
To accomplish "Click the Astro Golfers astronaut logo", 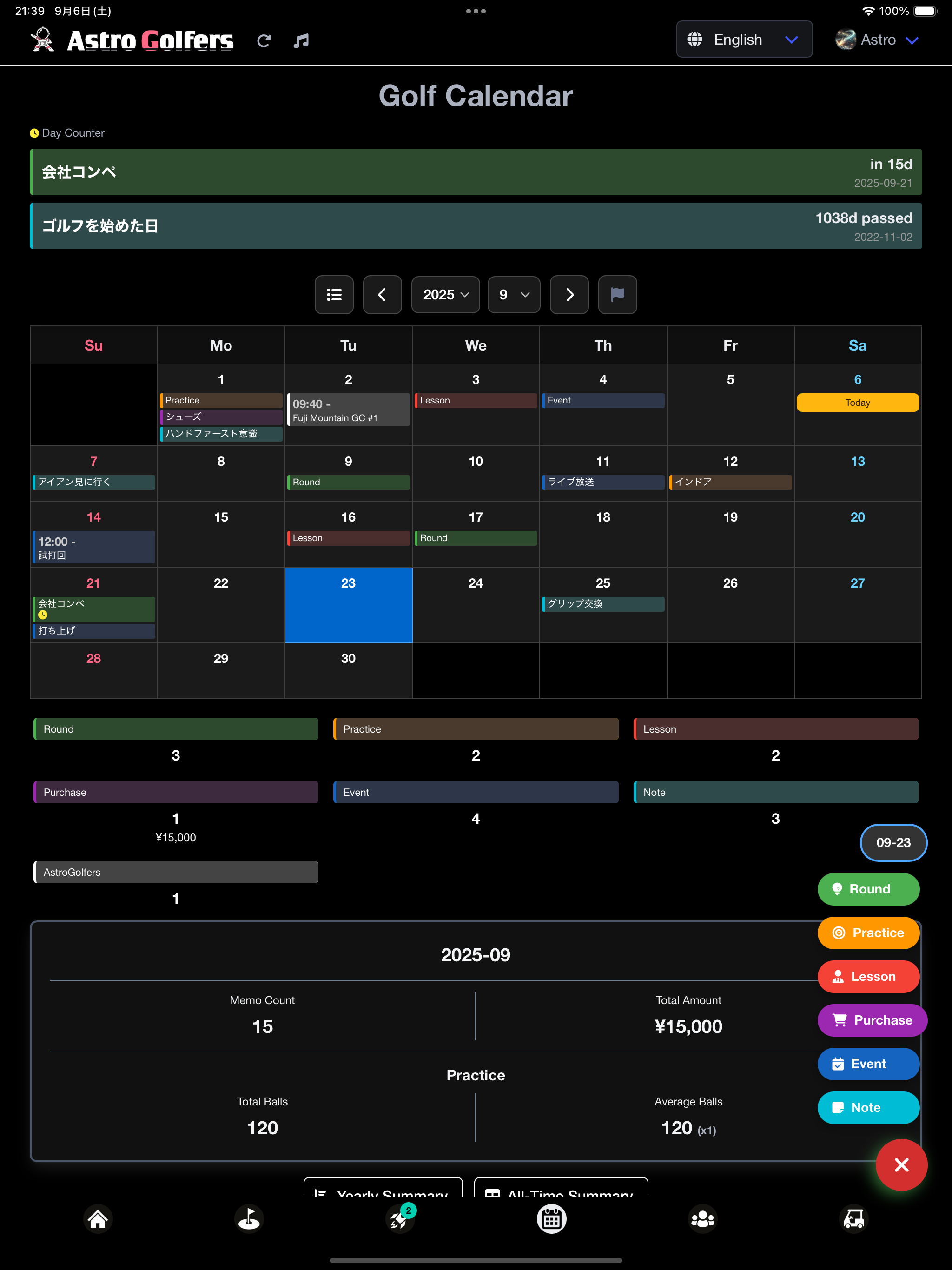I will coord(42,40).
